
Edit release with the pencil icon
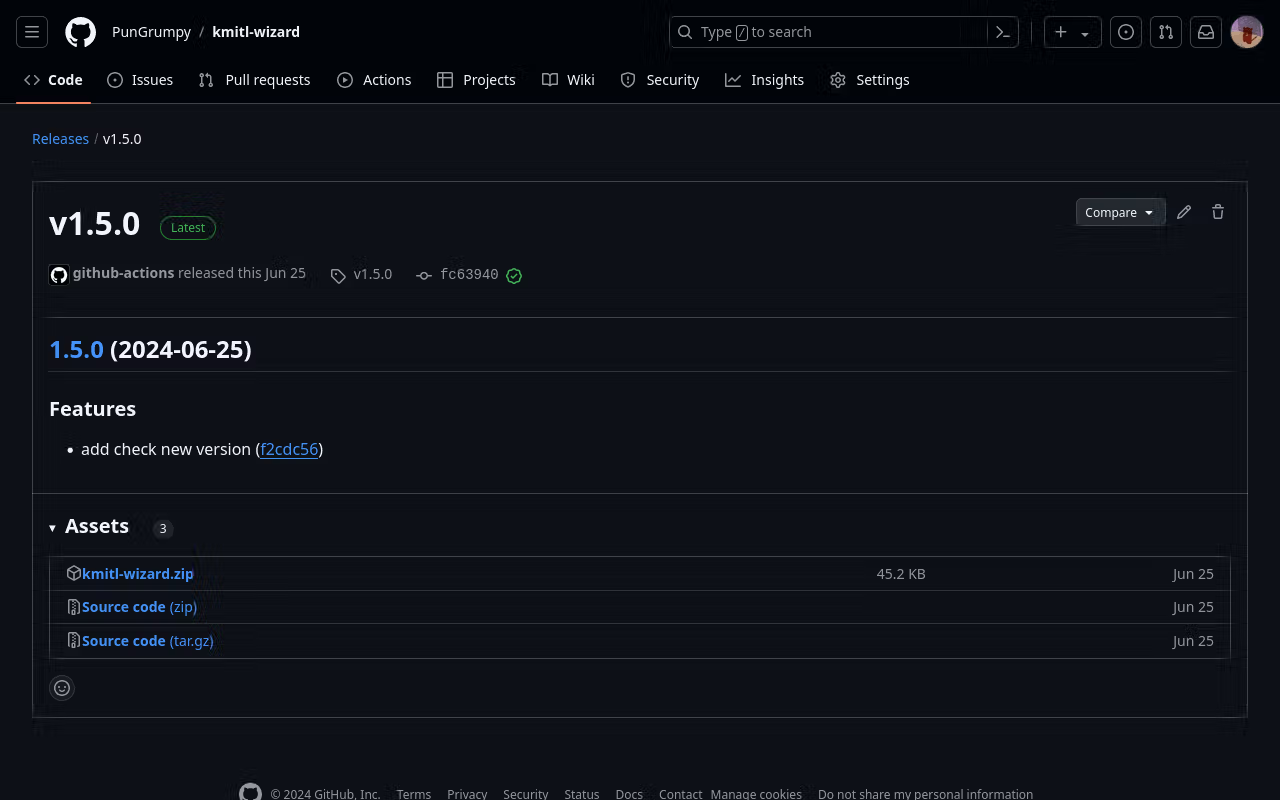point(1184,212)
